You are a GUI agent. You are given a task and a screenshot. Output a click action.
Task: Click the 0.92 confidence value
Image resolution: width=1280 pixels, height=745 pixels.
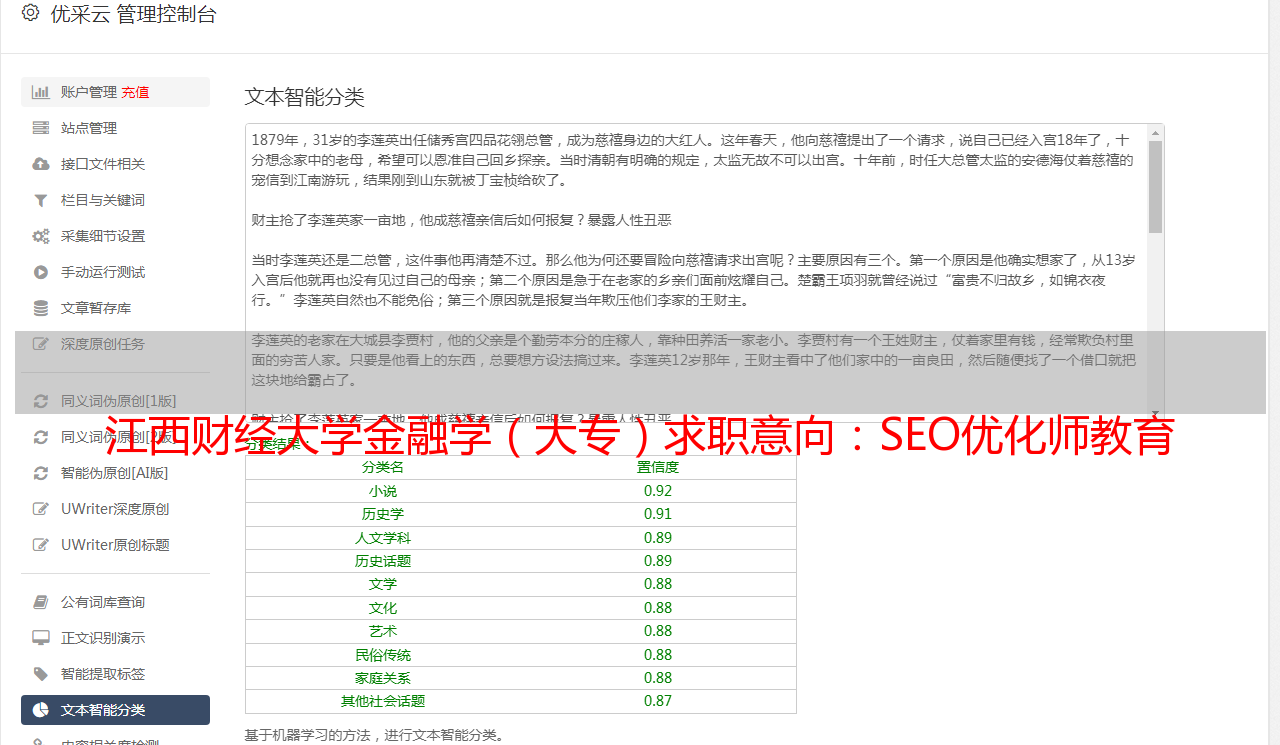pos(658,491)
